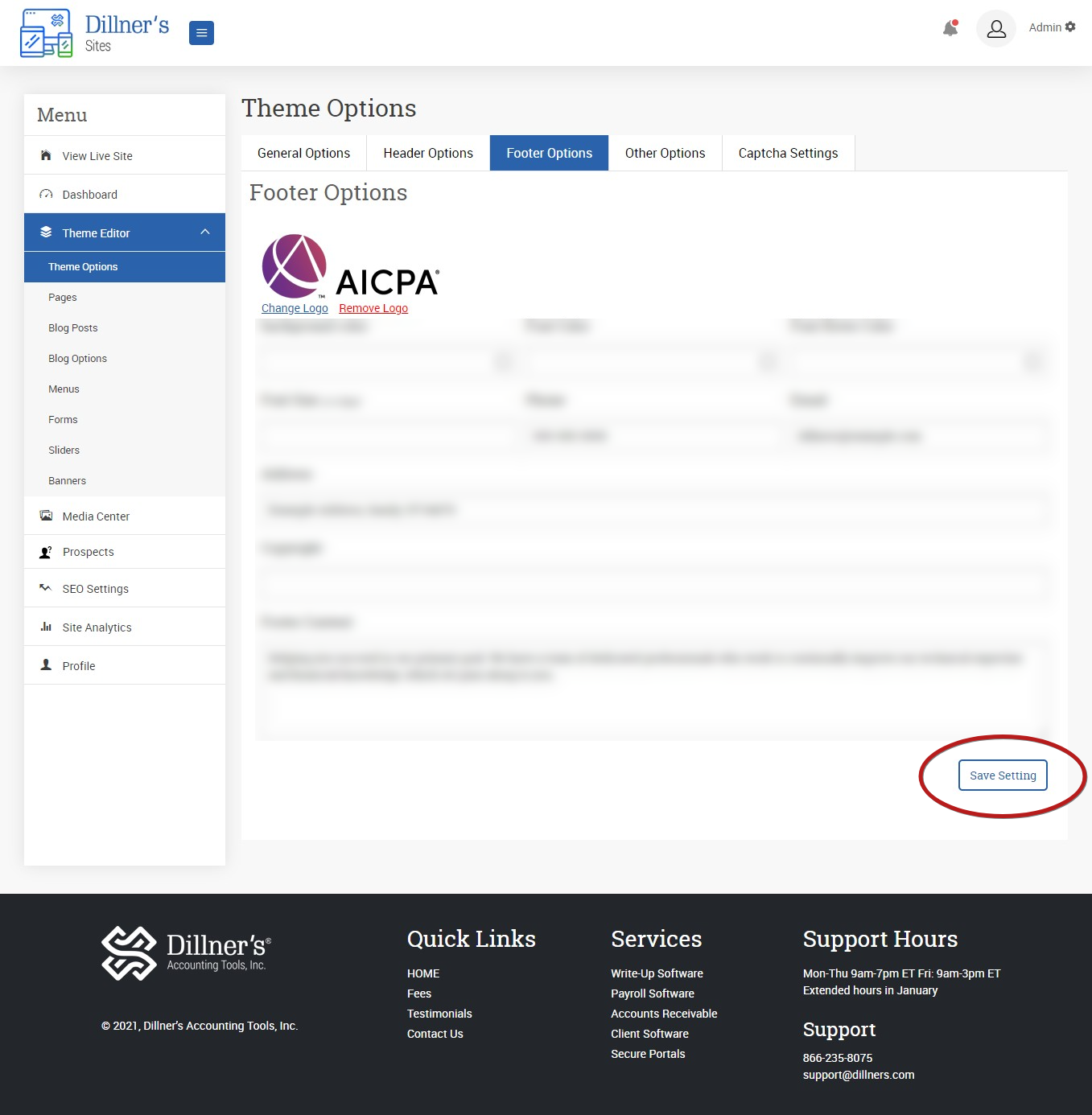
Task: Open Accounts Receivable service link
Action: [x=664, y=1014]
